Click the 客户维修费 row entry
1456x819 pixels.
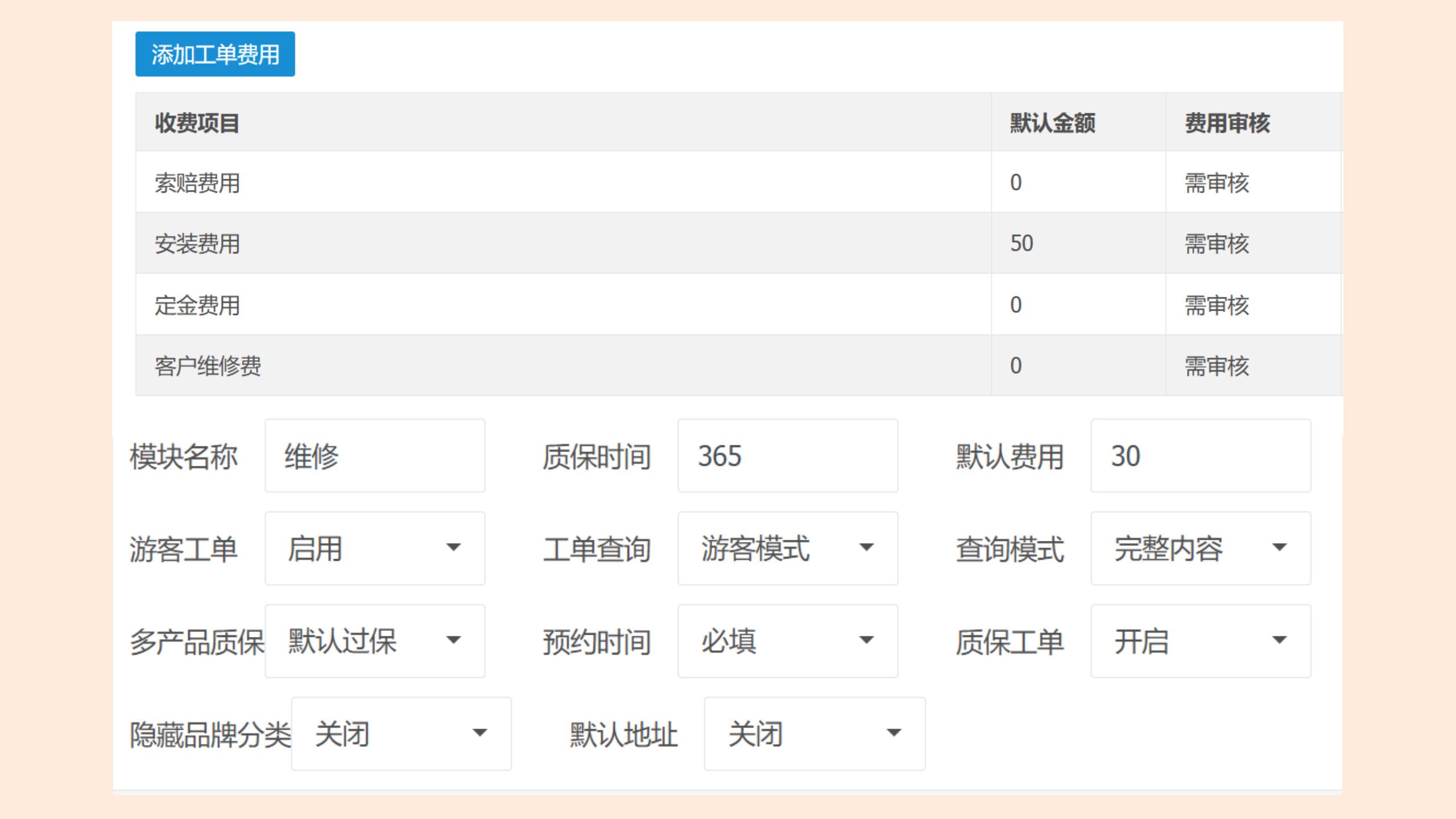208,366
